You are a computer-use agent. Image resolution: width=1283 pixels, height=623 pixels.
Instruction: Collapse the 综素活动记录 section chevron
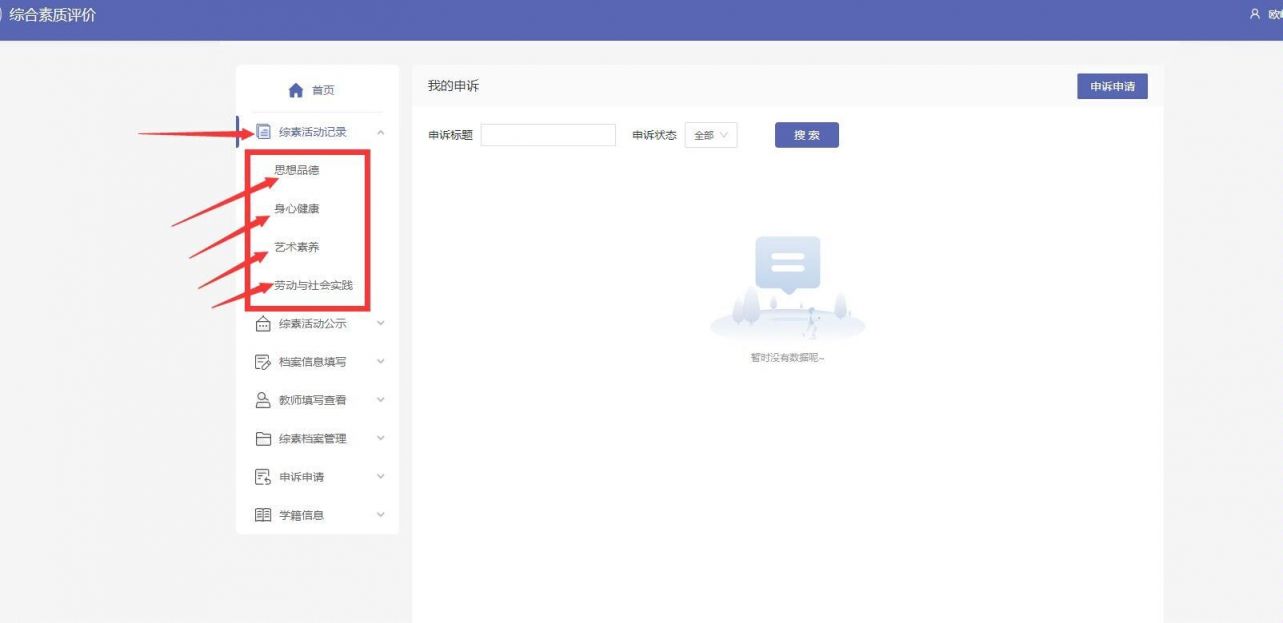coord(379,130)
